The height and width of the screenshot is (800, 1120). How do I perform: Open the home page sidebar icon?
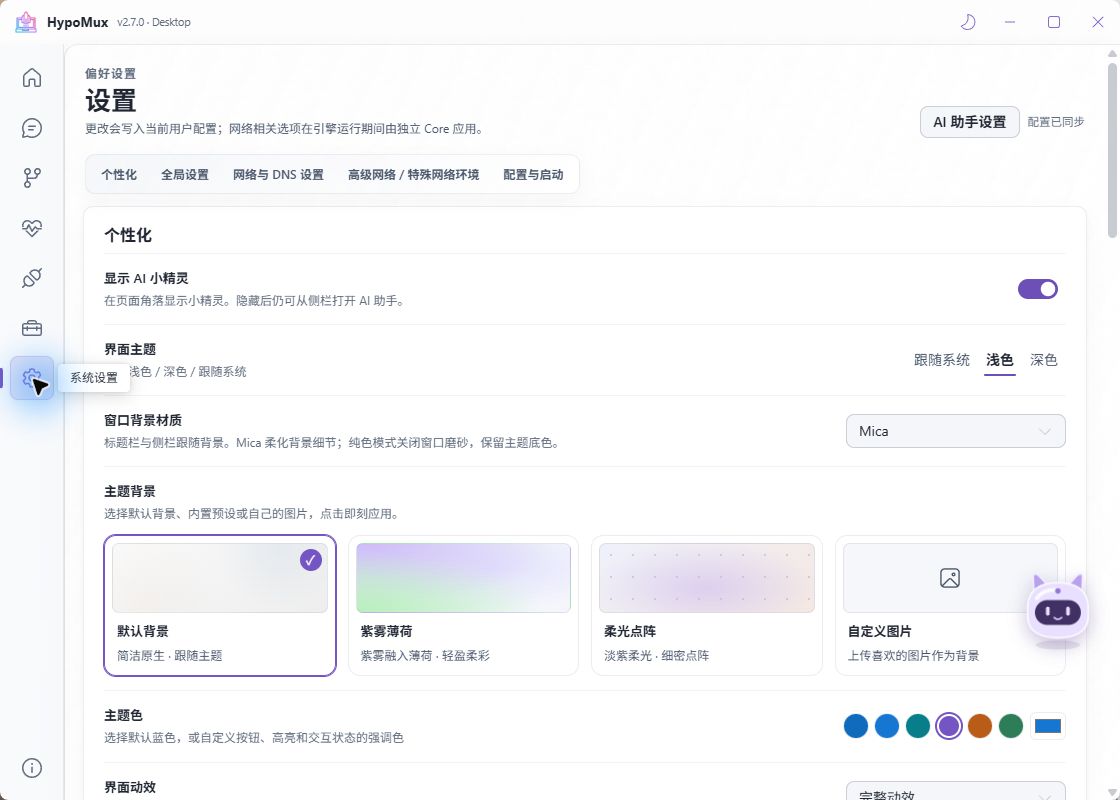[31, 77]
